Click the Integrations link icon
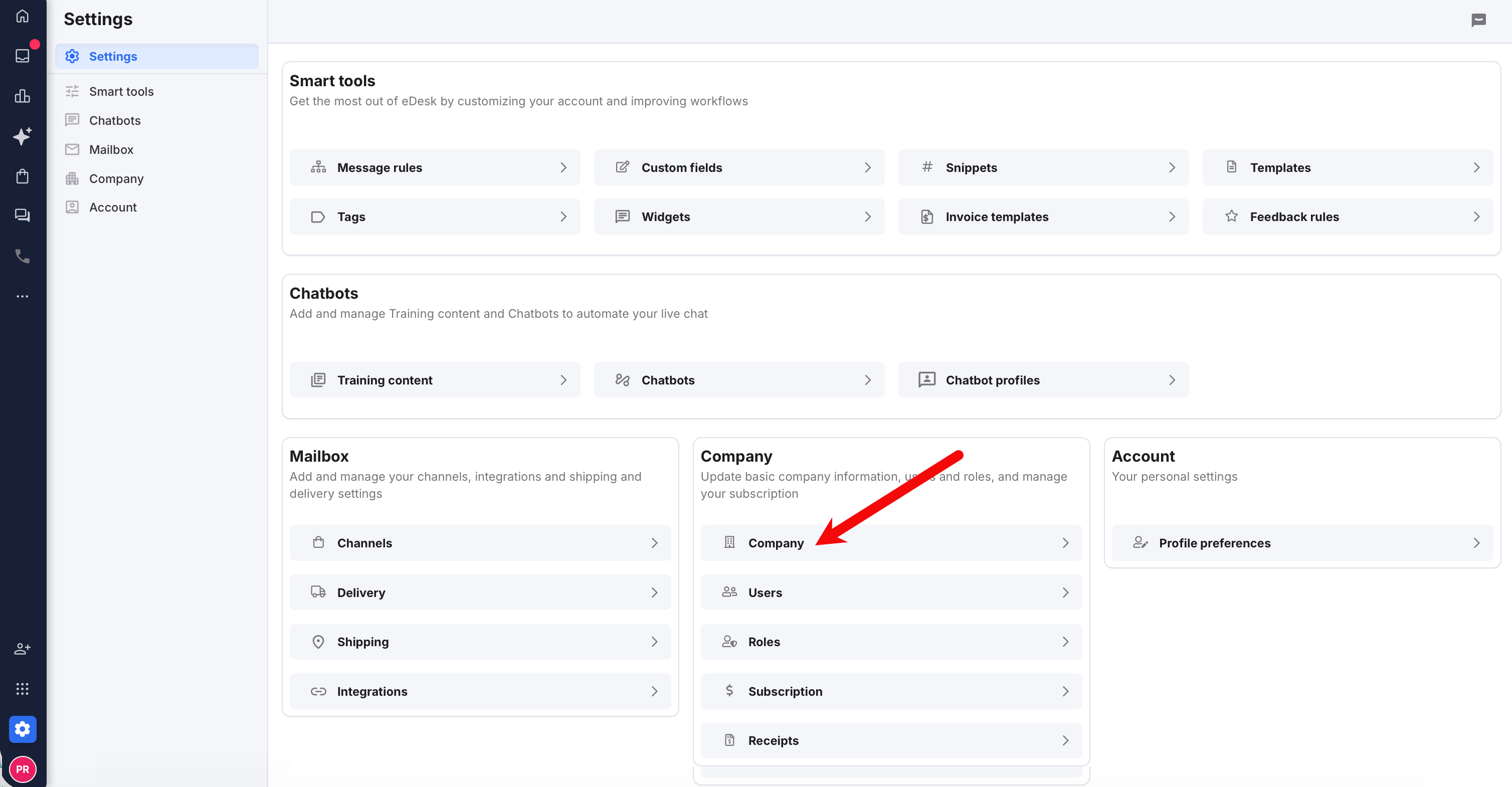The image size is (1512, 787). point(318,691)
